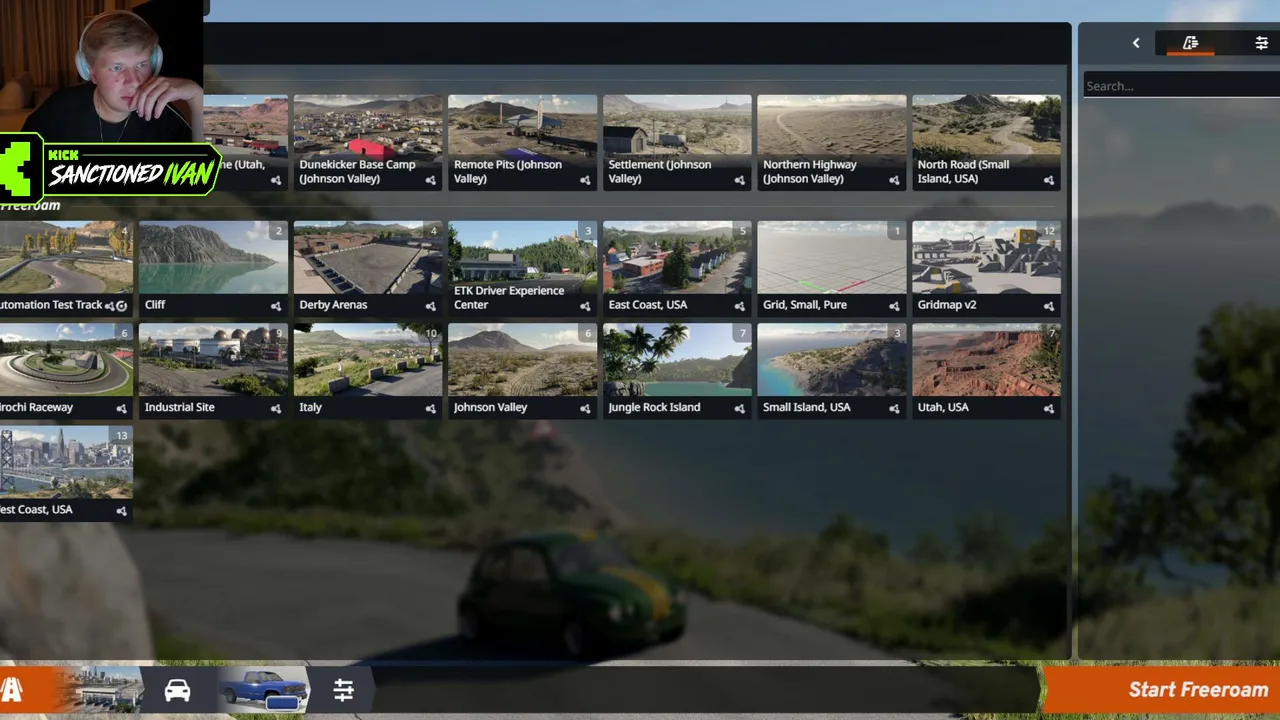Select the spawn points icon on Small Island, USA

pyautogui.click(x=894, y=409)
